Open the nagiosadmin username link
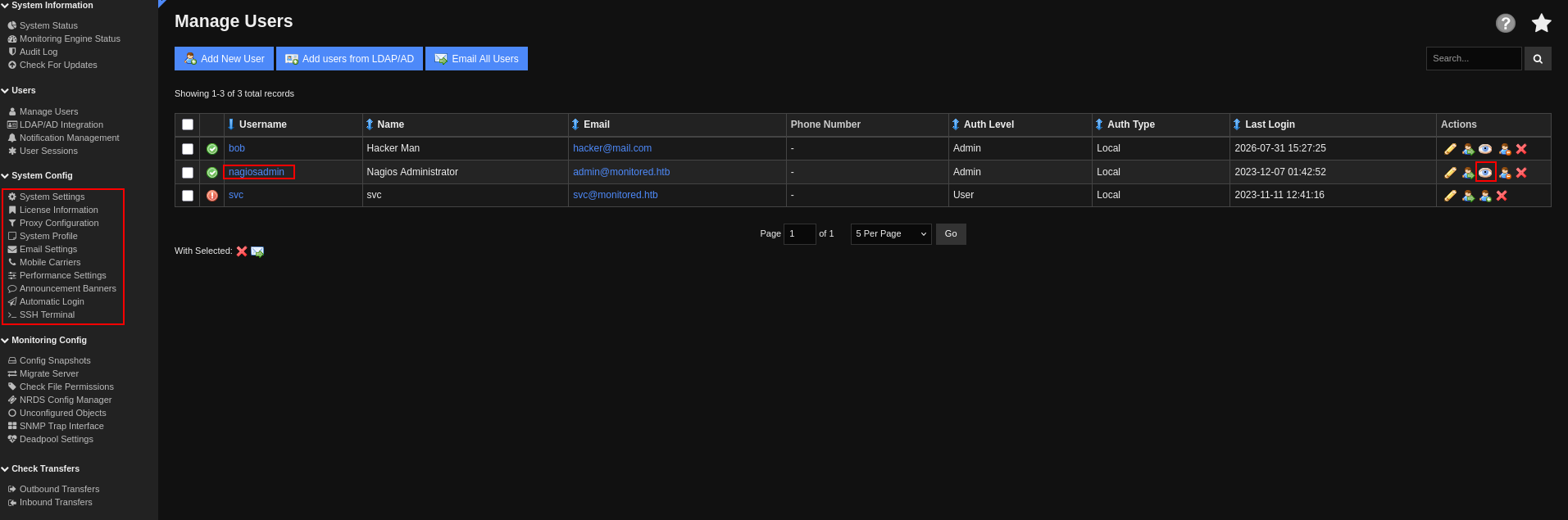This screenshot has height=520, width=1568. point(257,172)
